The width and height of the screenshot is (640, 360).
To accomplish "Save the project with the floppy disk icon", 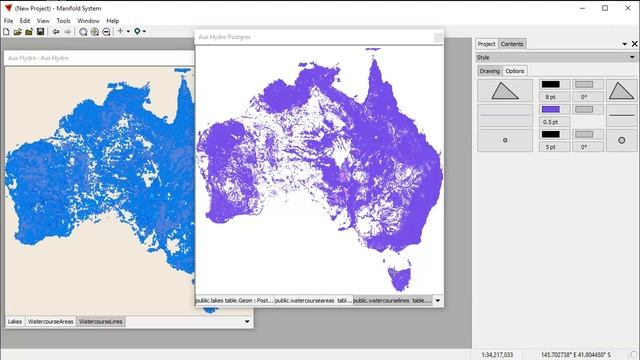I will (40, 31).
